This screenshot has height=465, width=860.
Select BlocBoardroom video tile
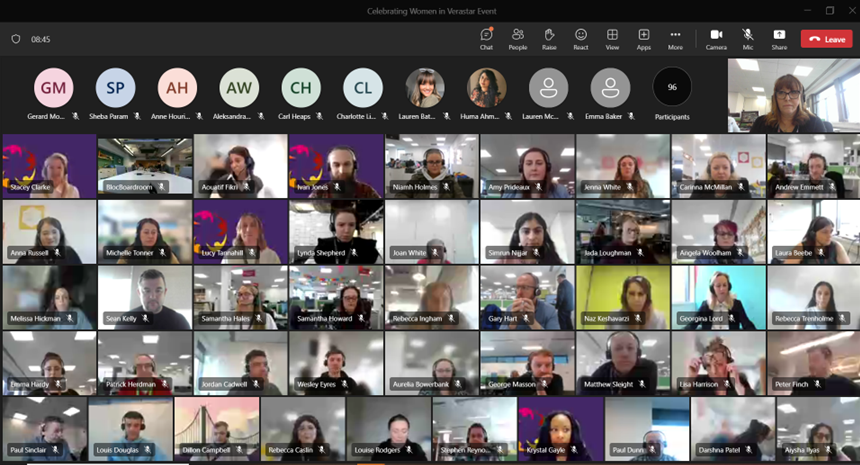coord(145,166)
